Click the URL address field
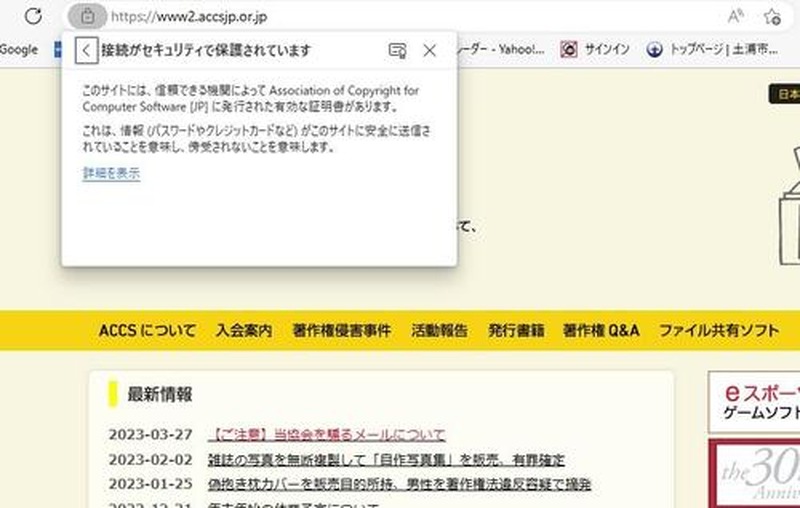 [400, 16]
